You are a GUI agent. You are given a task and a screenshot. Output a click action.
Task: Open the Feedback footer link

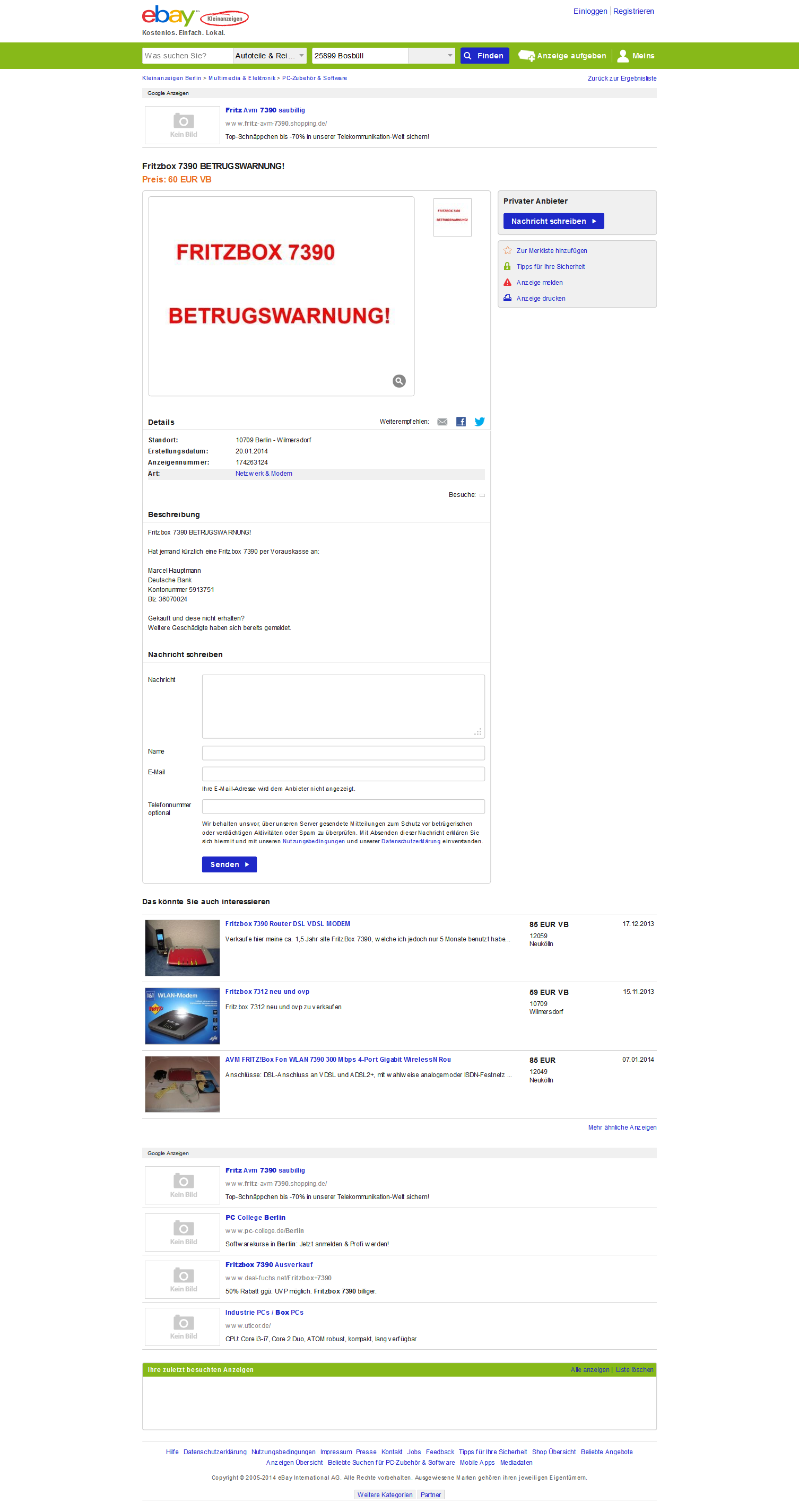point(440,1452)
